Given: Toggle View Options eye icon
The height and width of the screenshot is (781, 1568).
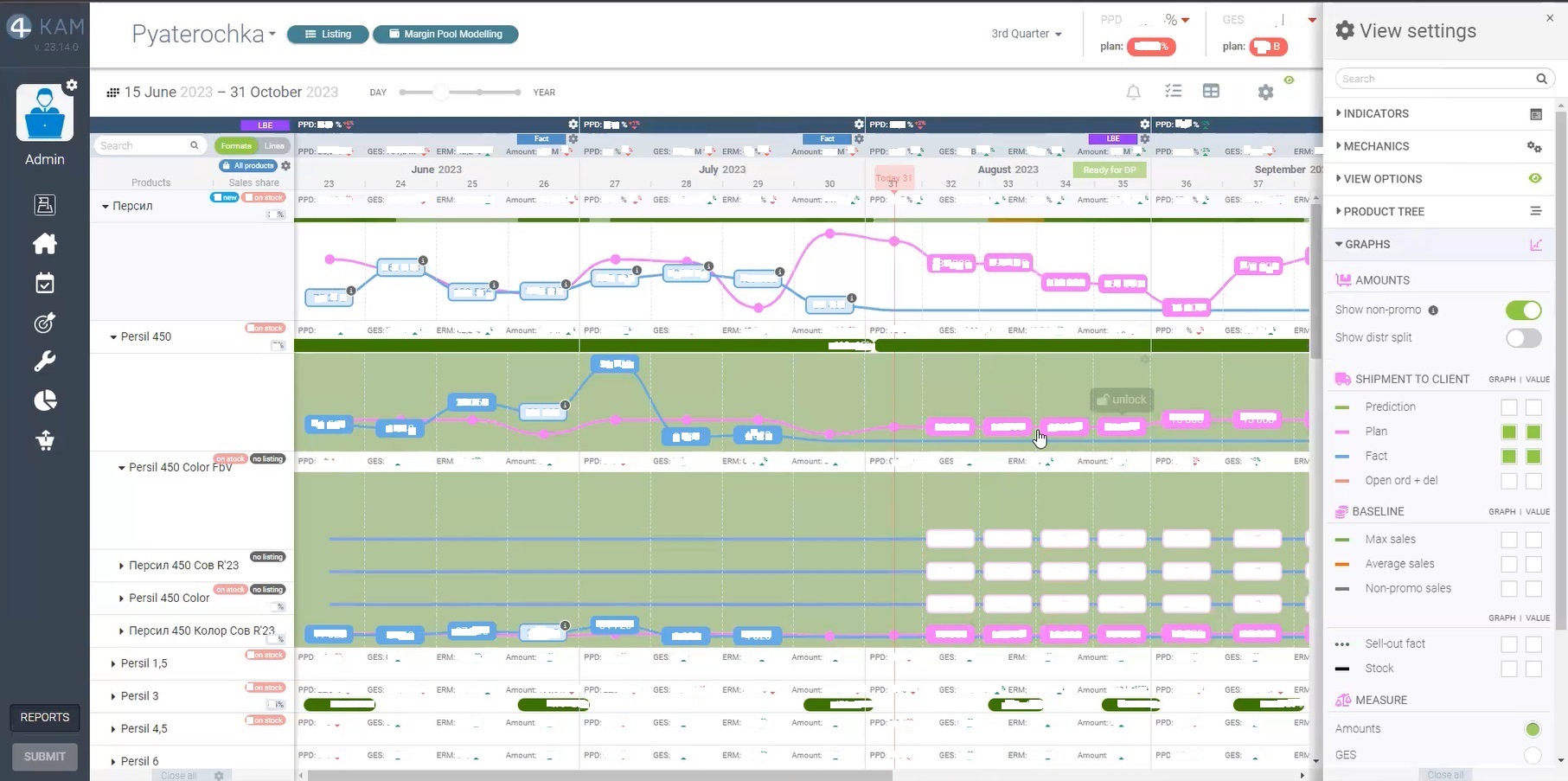Looking at the screenshot, I should (x=1535, y=179).
